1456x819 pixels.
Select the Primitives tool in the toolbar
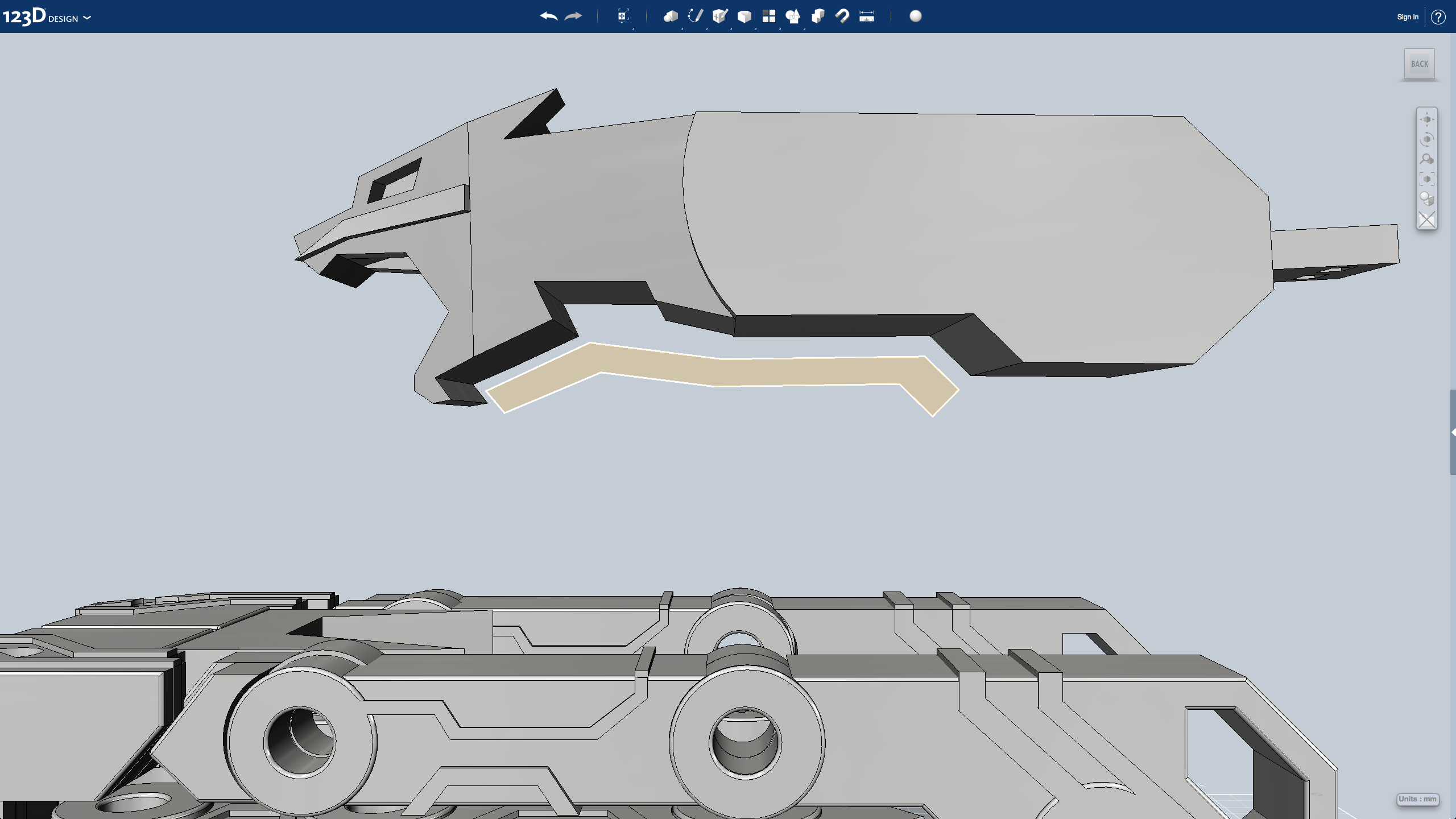pyautogui.click(x=670, y=16)
